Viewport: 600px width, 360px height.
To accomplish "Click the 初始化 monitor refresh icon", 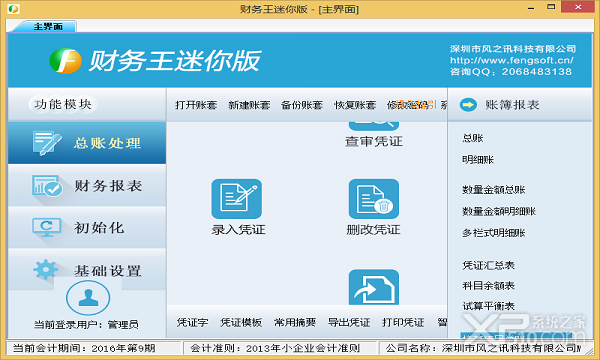I will point(47,228).
